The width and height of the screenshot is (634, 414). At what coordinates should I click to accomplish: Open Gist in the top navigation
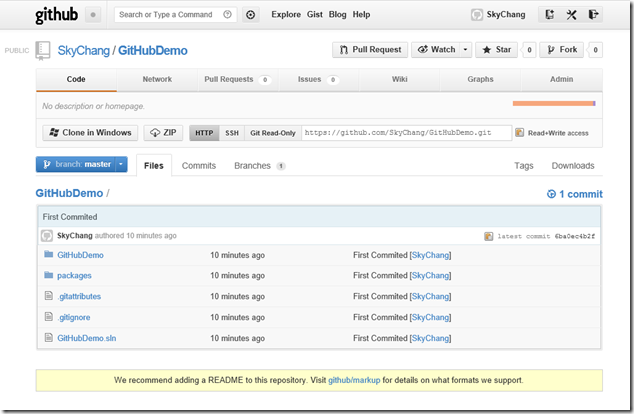click(315, 15)
